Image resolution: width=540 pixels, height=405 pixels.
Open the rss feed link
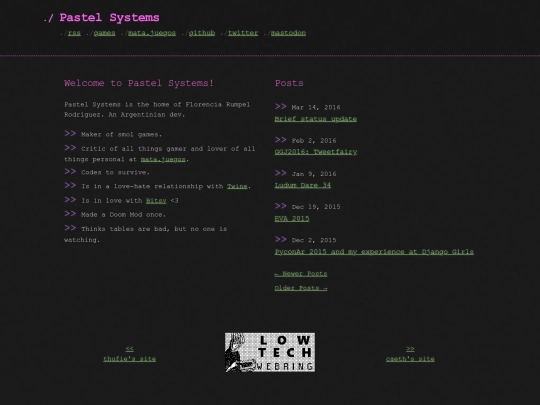[74, 33]
